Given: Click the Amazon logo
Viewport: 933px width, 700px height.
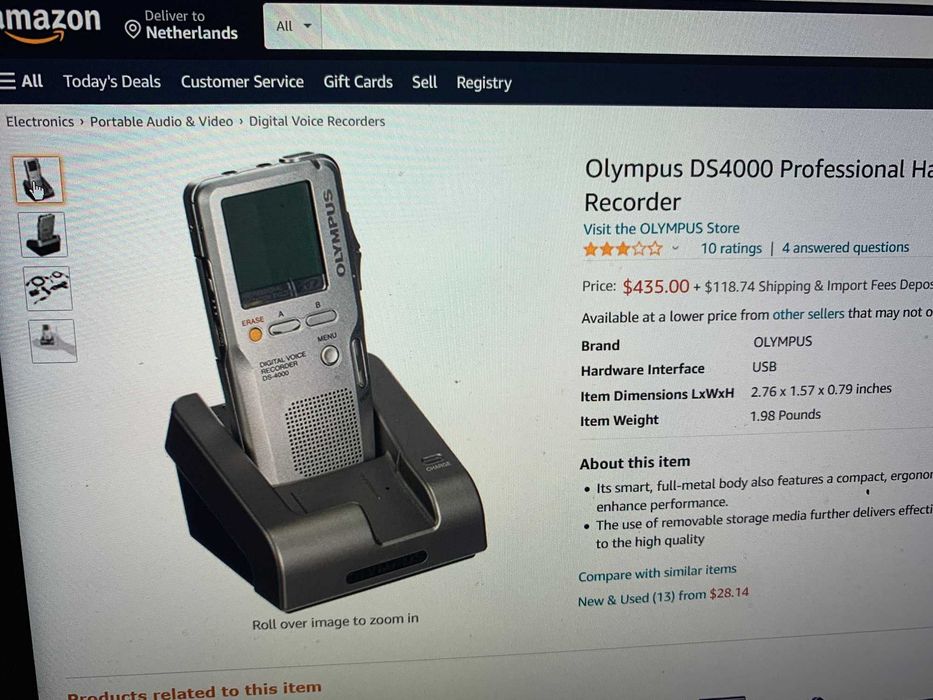Looking at the screenshot, I should [49, 23].
